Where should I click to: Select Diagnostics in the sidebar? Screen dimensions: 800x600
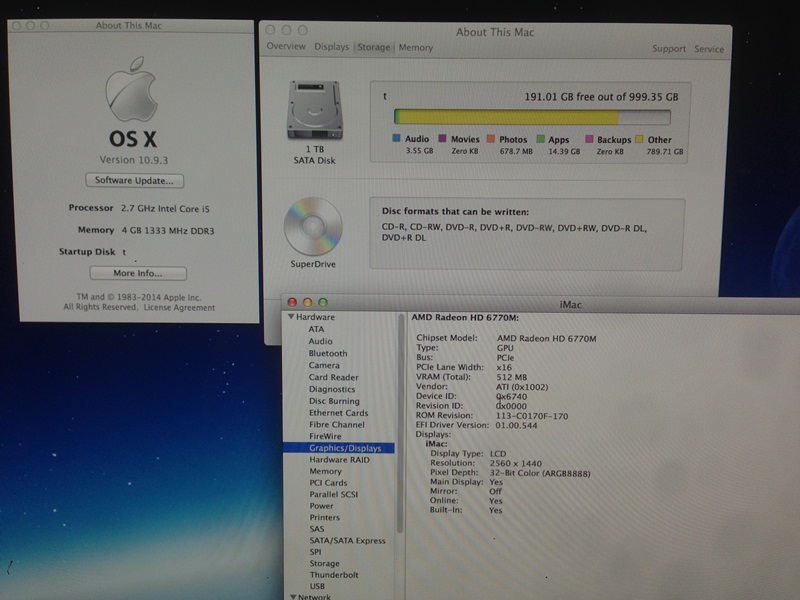click(x=332, y=389)
